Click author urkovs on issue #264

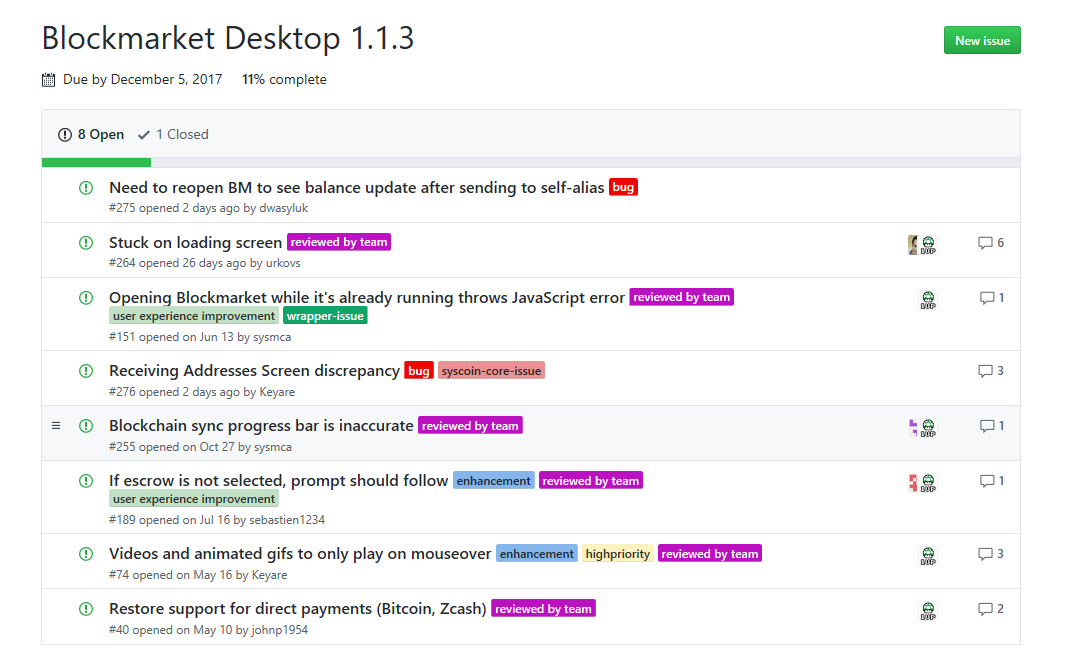tap(283, 263)
